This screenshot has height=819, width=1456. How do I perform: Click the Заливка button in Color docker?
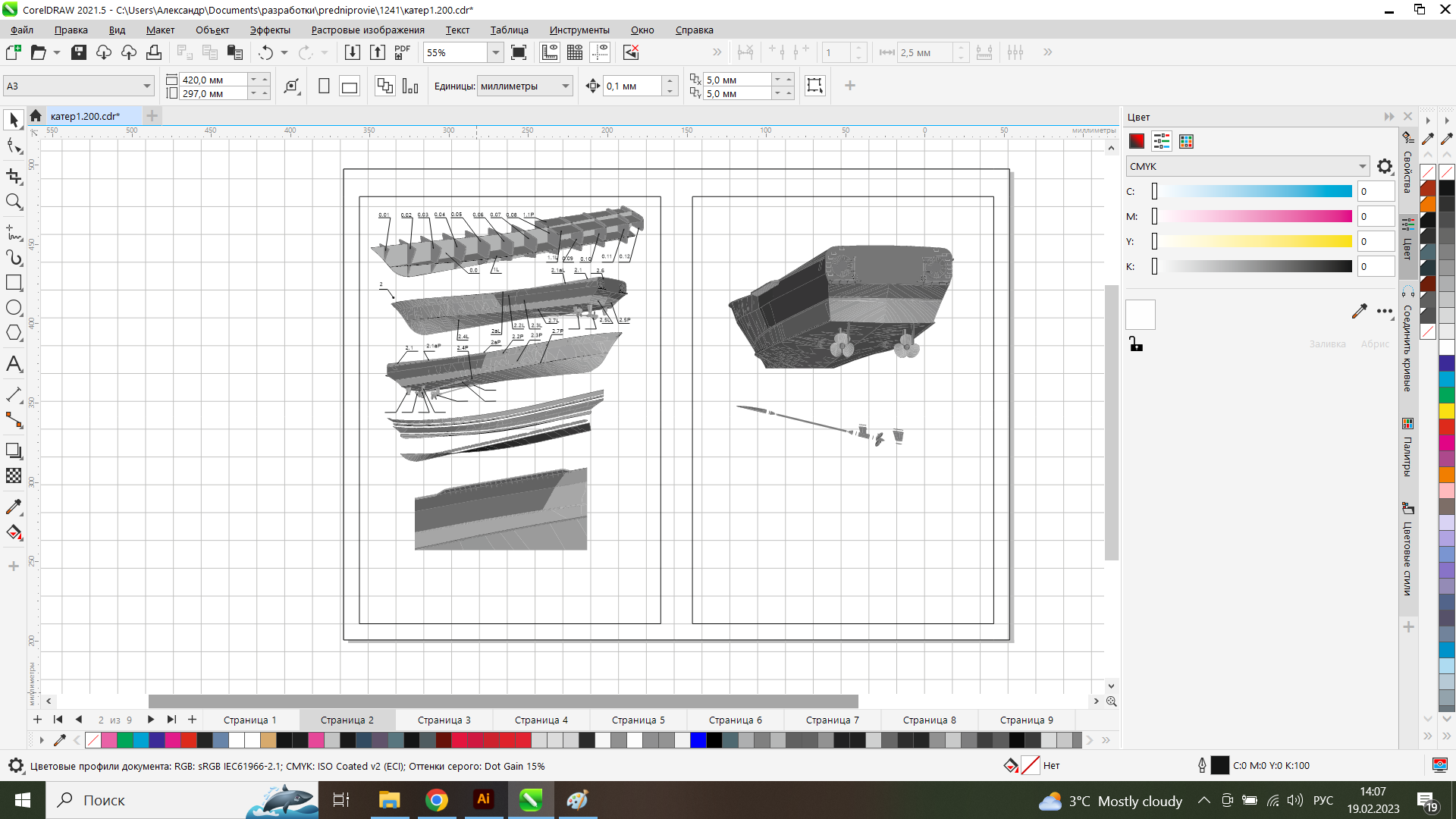(x=1326, y=344)
